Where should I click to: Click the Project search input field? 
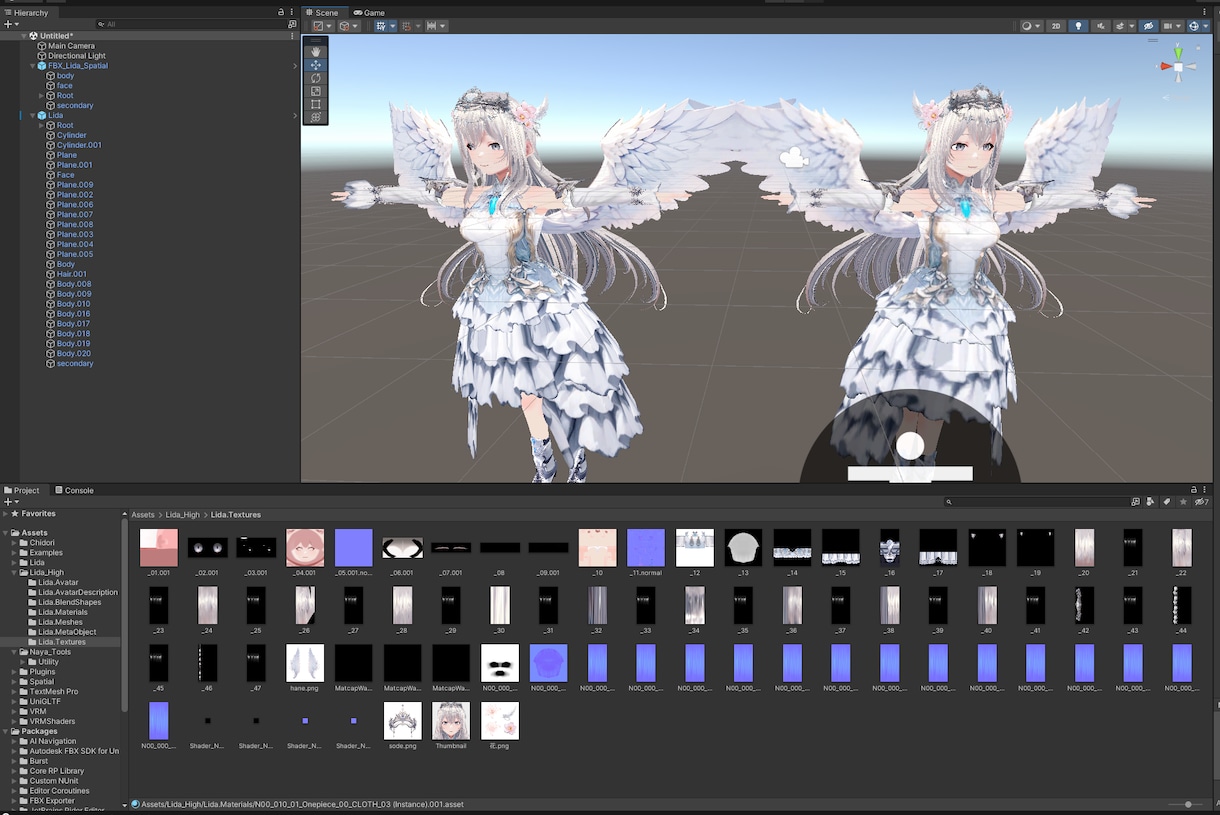click(1037, 502)
